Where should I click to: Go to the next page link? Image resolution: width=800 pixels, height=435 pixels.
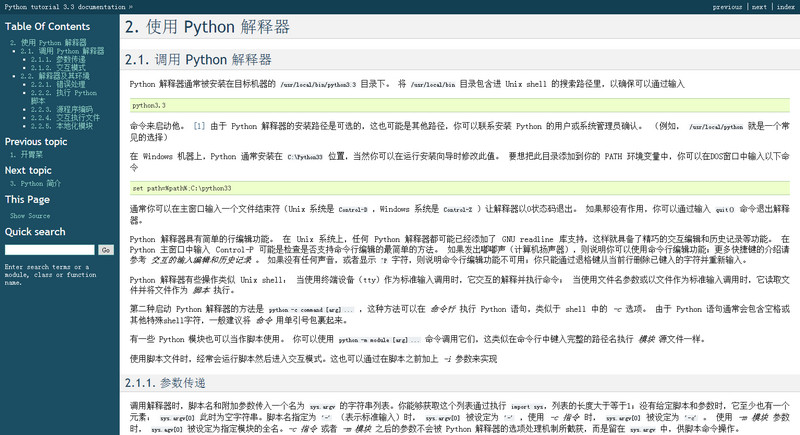click(759, 7)
